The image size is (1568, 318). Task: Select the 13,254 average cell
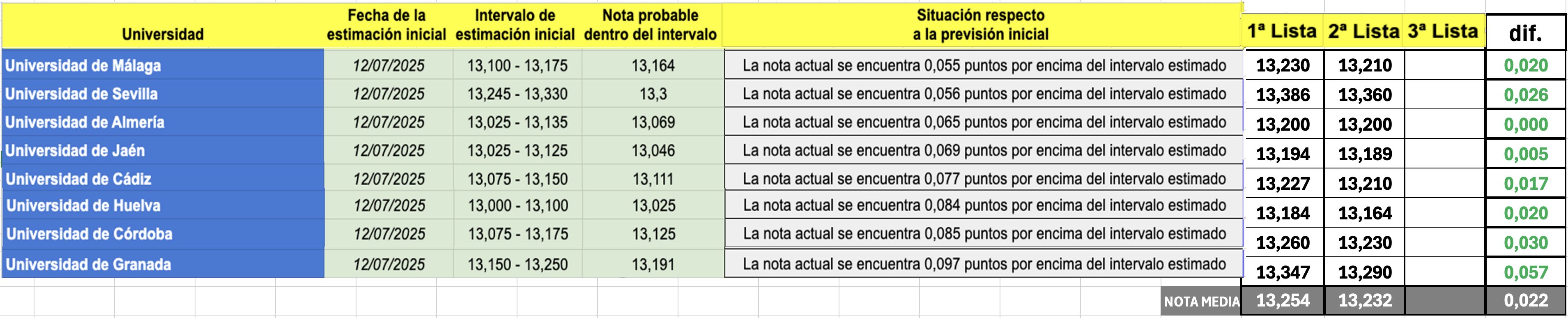point(1283,300)
